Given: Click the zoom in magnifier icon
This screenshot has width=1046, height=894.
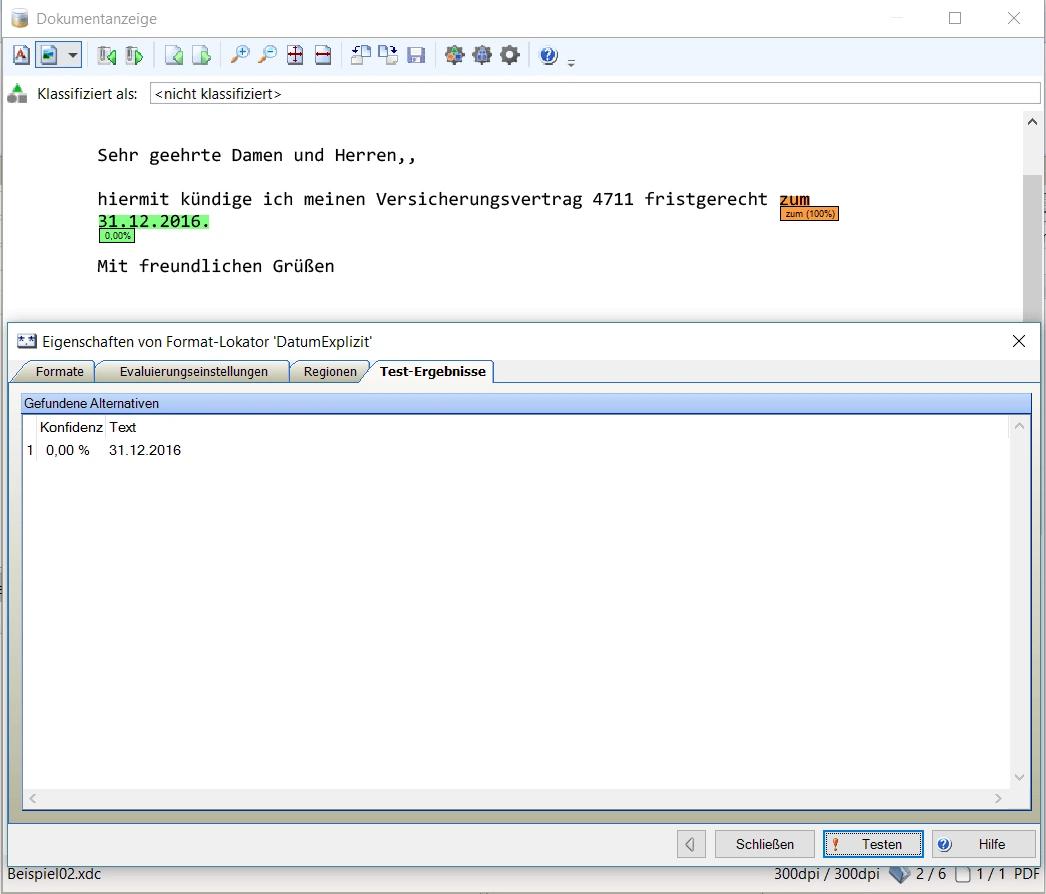Looking at the screenshot, I should 240,56.
